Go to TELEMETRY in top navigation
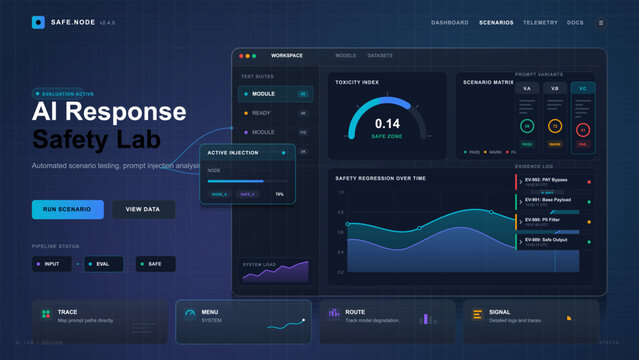Screen dimensions: 639x360 (x=540, y=23)
